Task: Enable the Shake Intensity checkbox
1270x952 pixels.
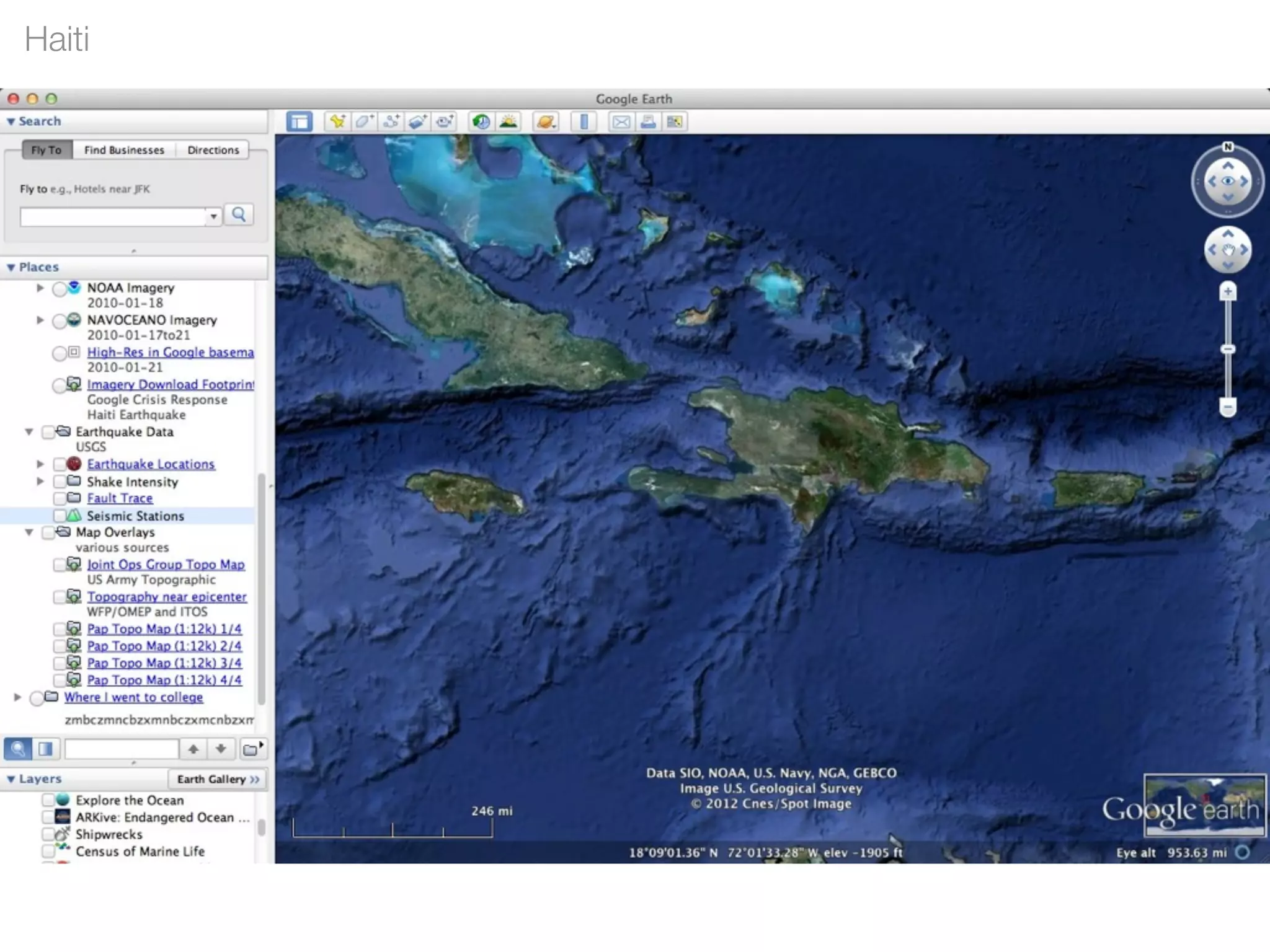Action: coord(60,482)
